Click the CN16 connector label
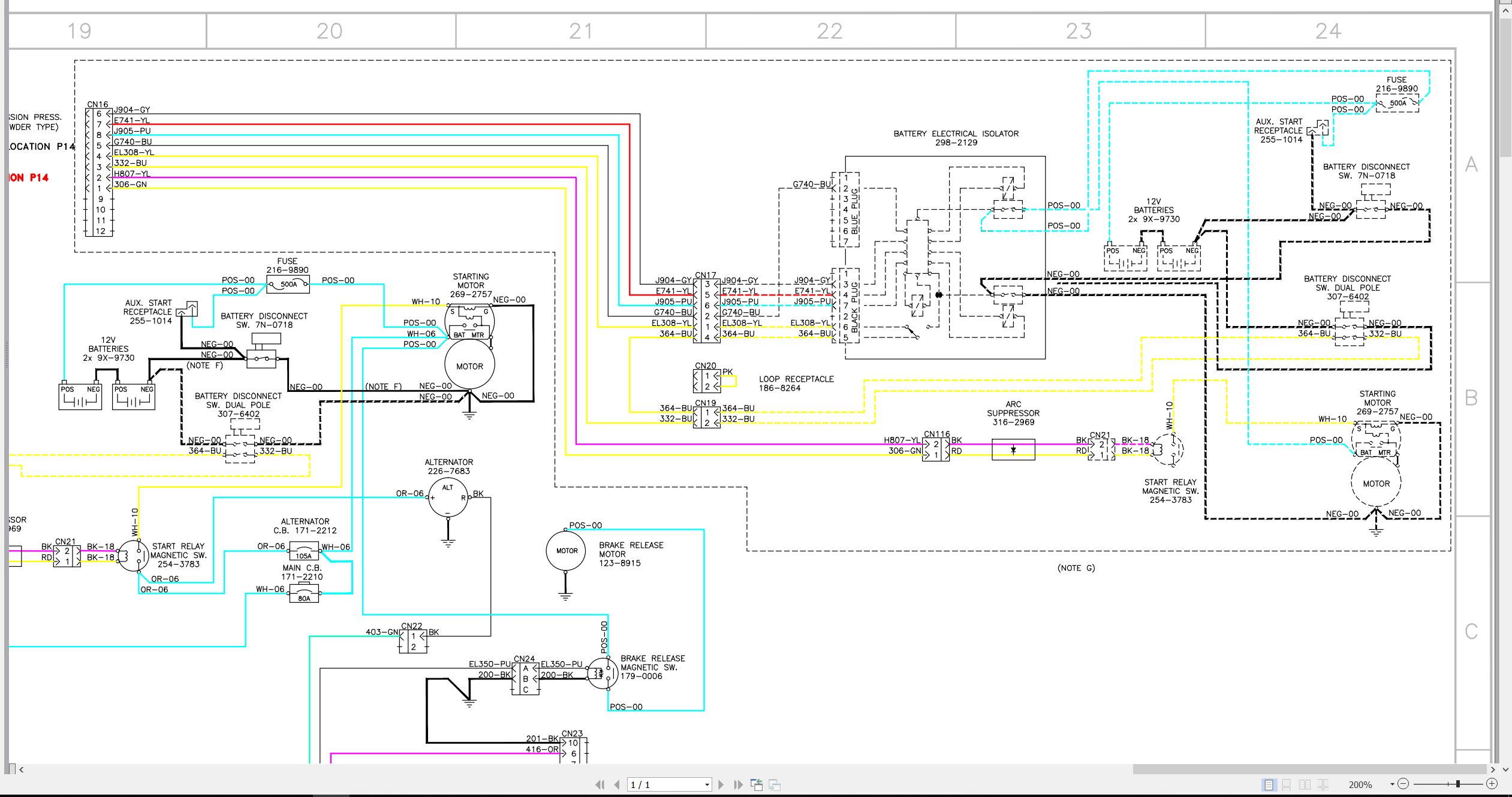The image size is (1512, 797). tap(97, 104)
